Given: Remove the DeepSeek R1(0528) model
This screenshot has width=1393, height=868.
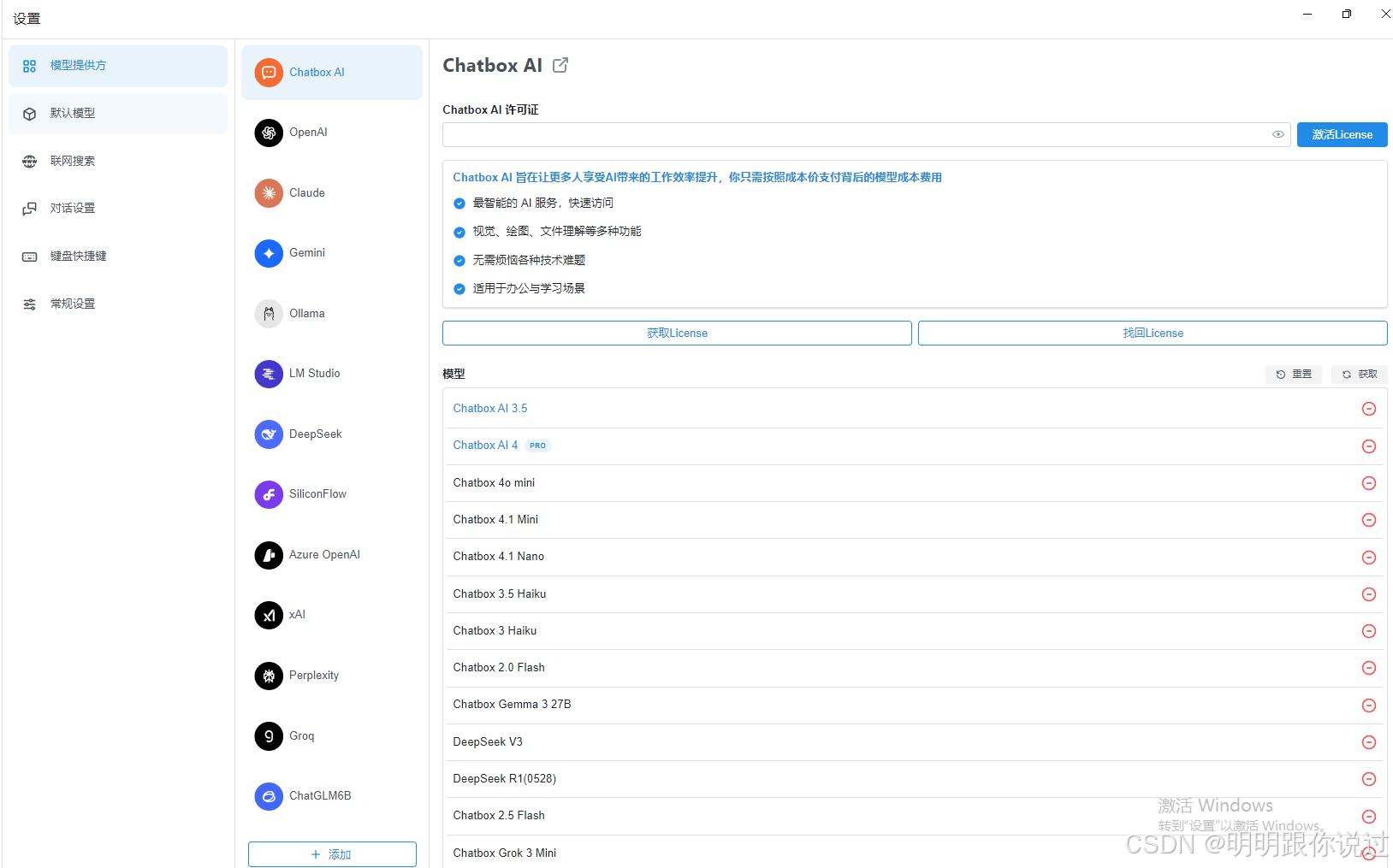Looking at the screenshot, I should (x=1369, y=779).
